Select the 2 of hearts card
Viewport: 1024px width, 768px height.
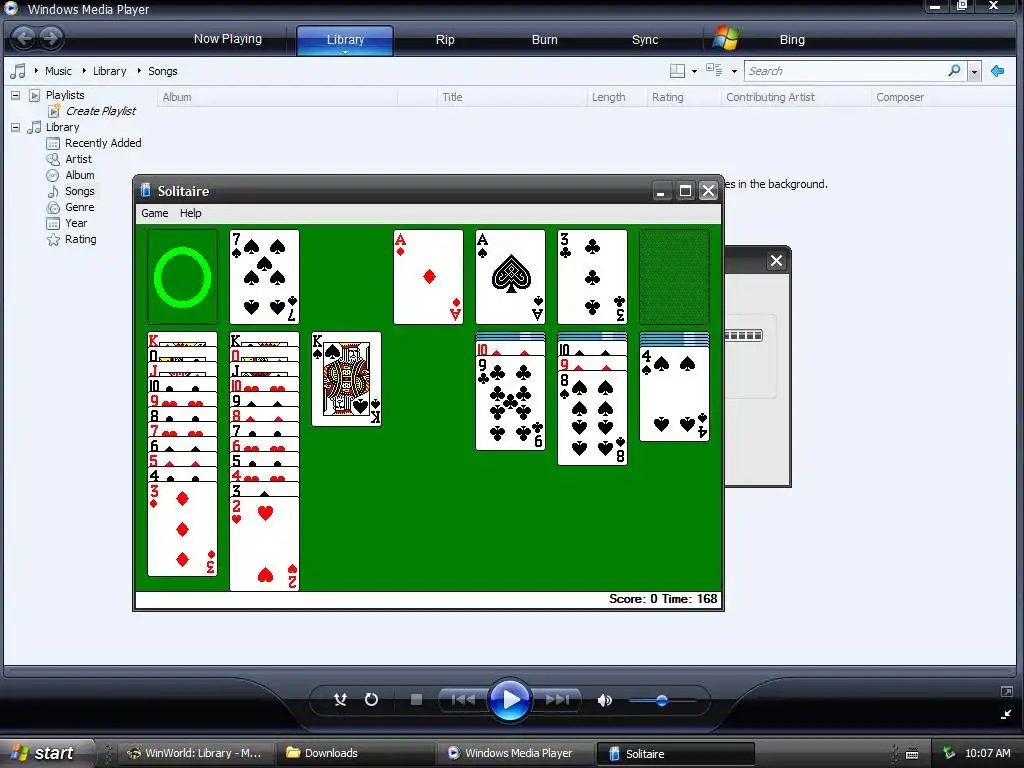[x=264, y=544]
